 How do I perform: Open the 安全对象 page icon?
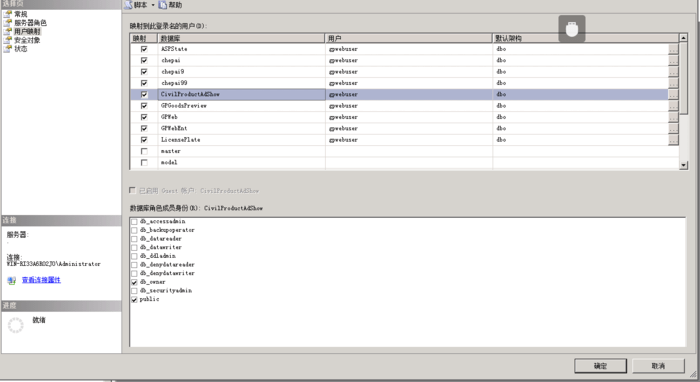[8, 40]
